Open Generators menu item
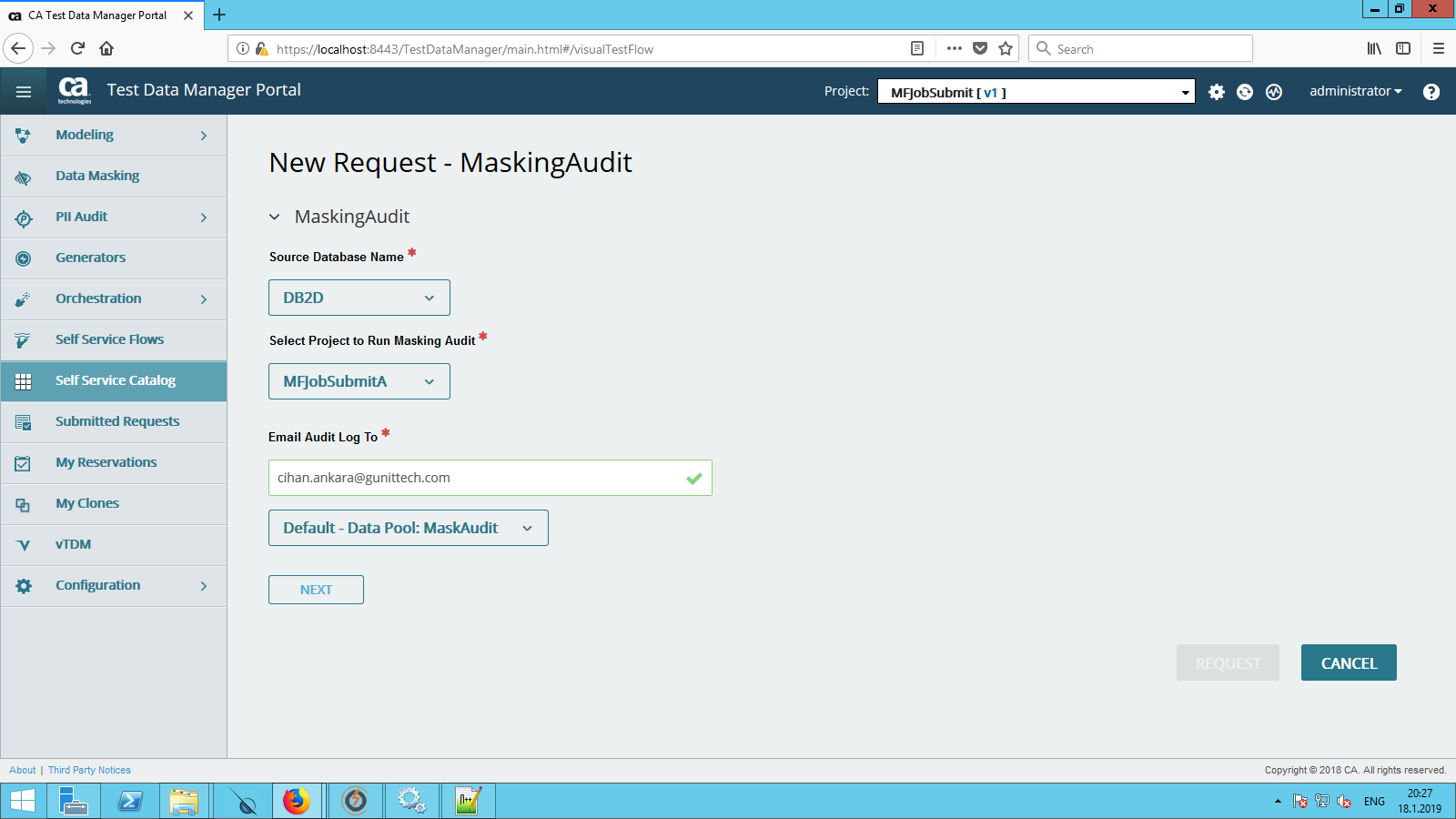This screenshot has width=1456, height=819. (x=114, y=258)
